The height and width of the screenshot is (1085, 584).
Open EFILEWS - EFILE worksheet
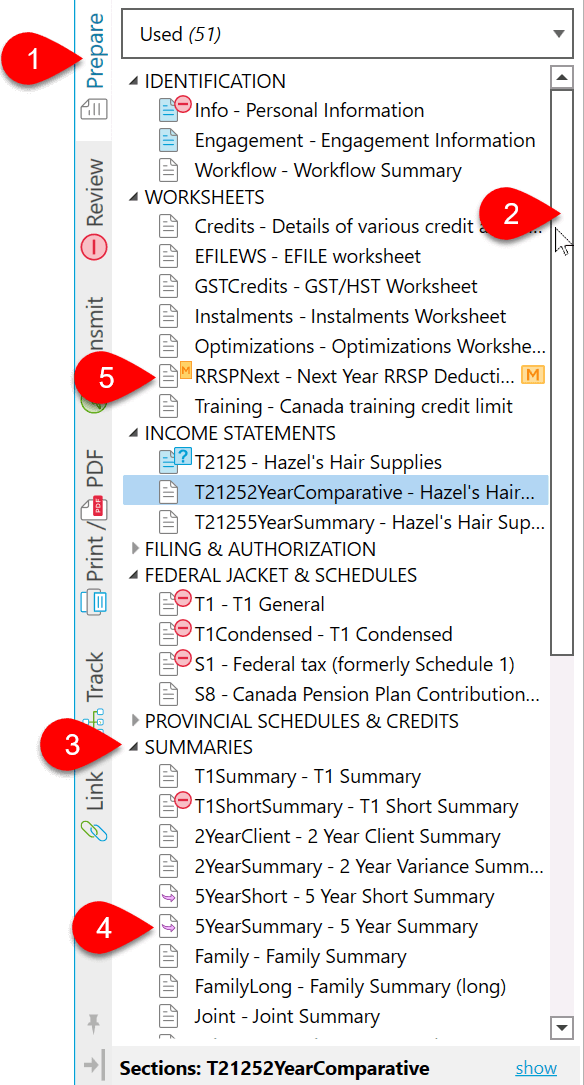tap(308, 256)
